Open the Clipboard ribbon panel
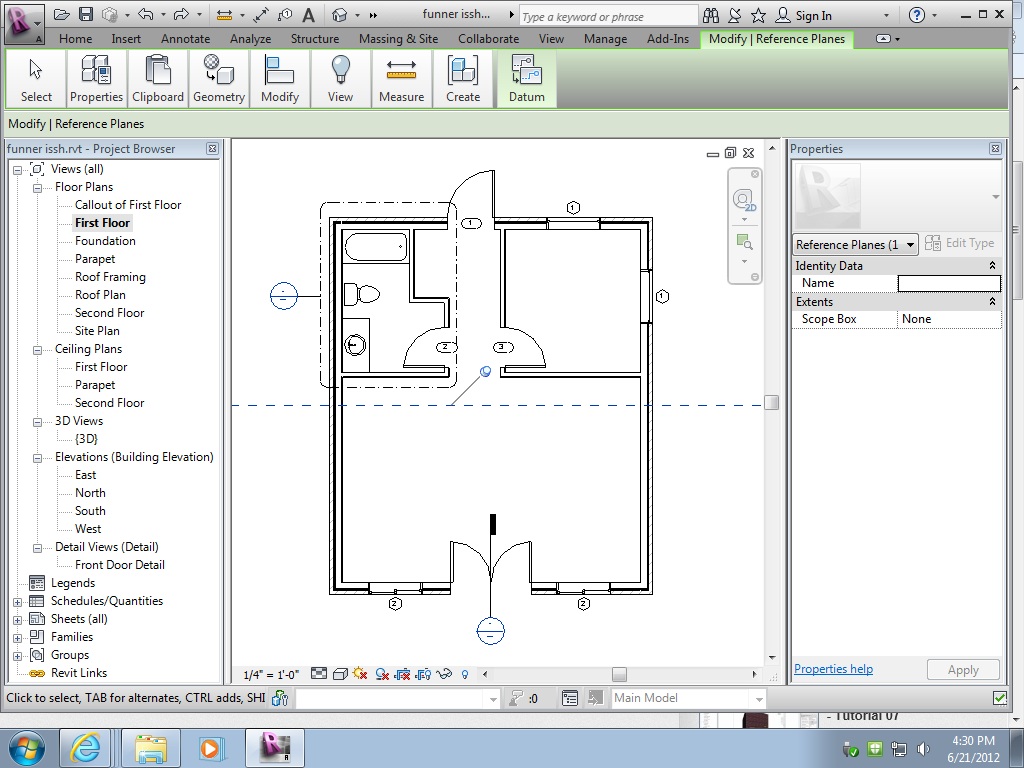 [157, 79]
